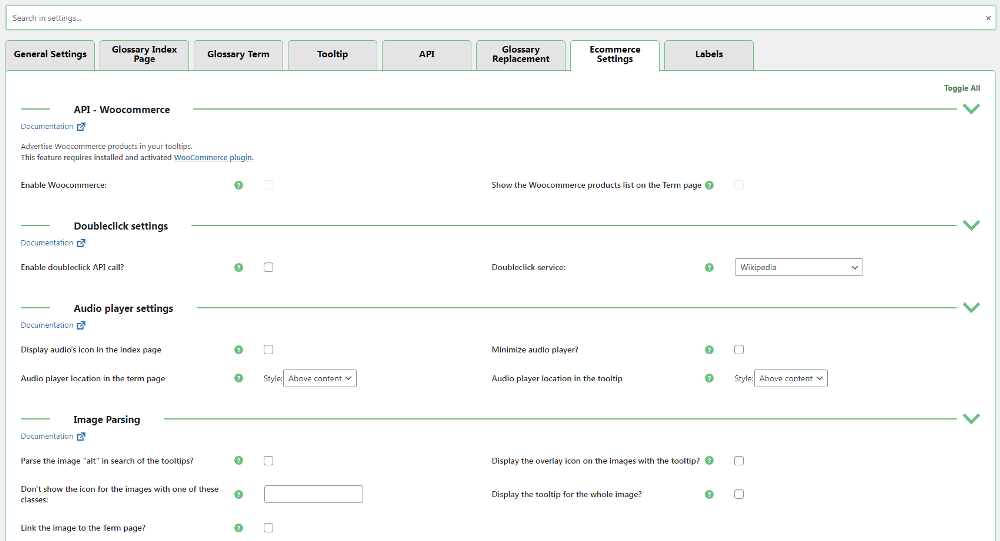Switch to the General Settings tab
Image resolution: width=1000 pixels, height=541 pixels.
[50, 55]
